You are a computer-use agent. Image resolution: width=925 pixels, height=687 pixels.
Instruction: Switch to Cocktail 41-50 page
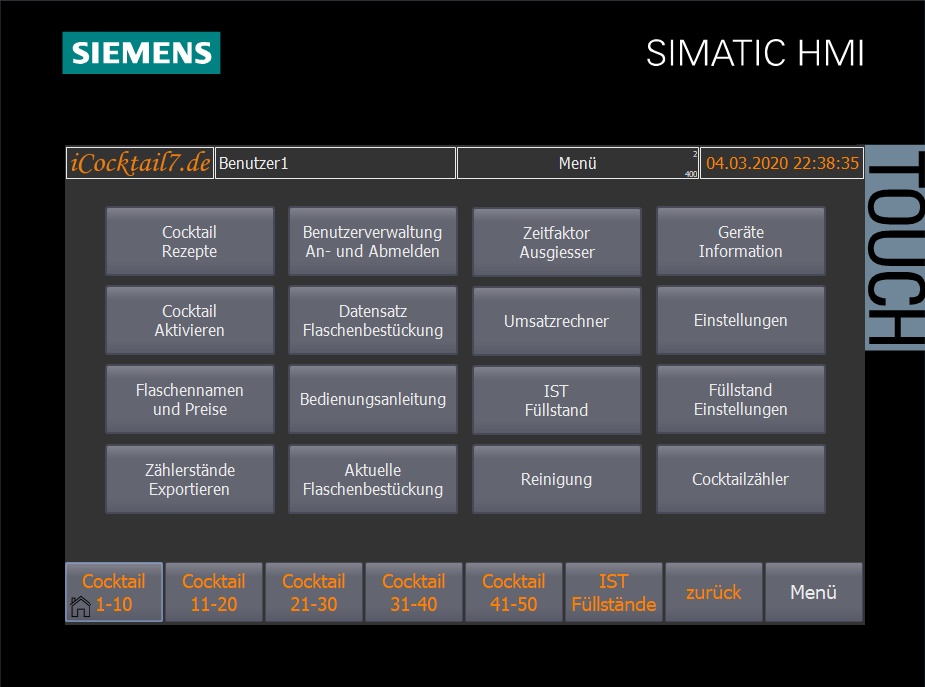[514, 592]
